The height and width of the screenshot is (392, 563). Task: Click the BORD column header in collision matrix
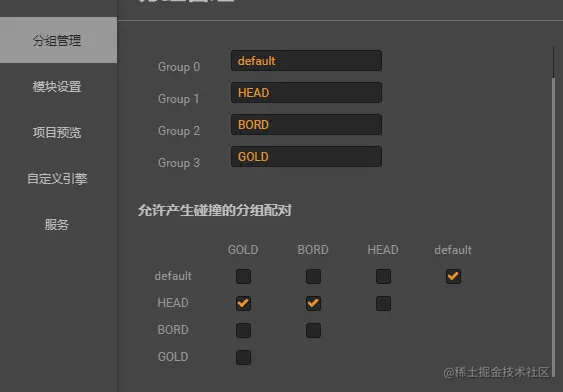coord(313,250)
